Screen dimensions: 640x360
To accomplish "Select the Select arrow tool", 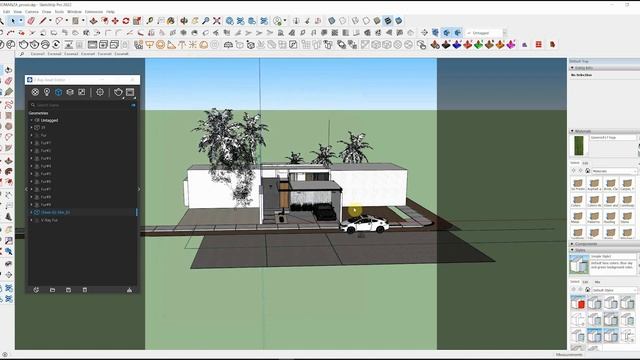I will point(13,21).
